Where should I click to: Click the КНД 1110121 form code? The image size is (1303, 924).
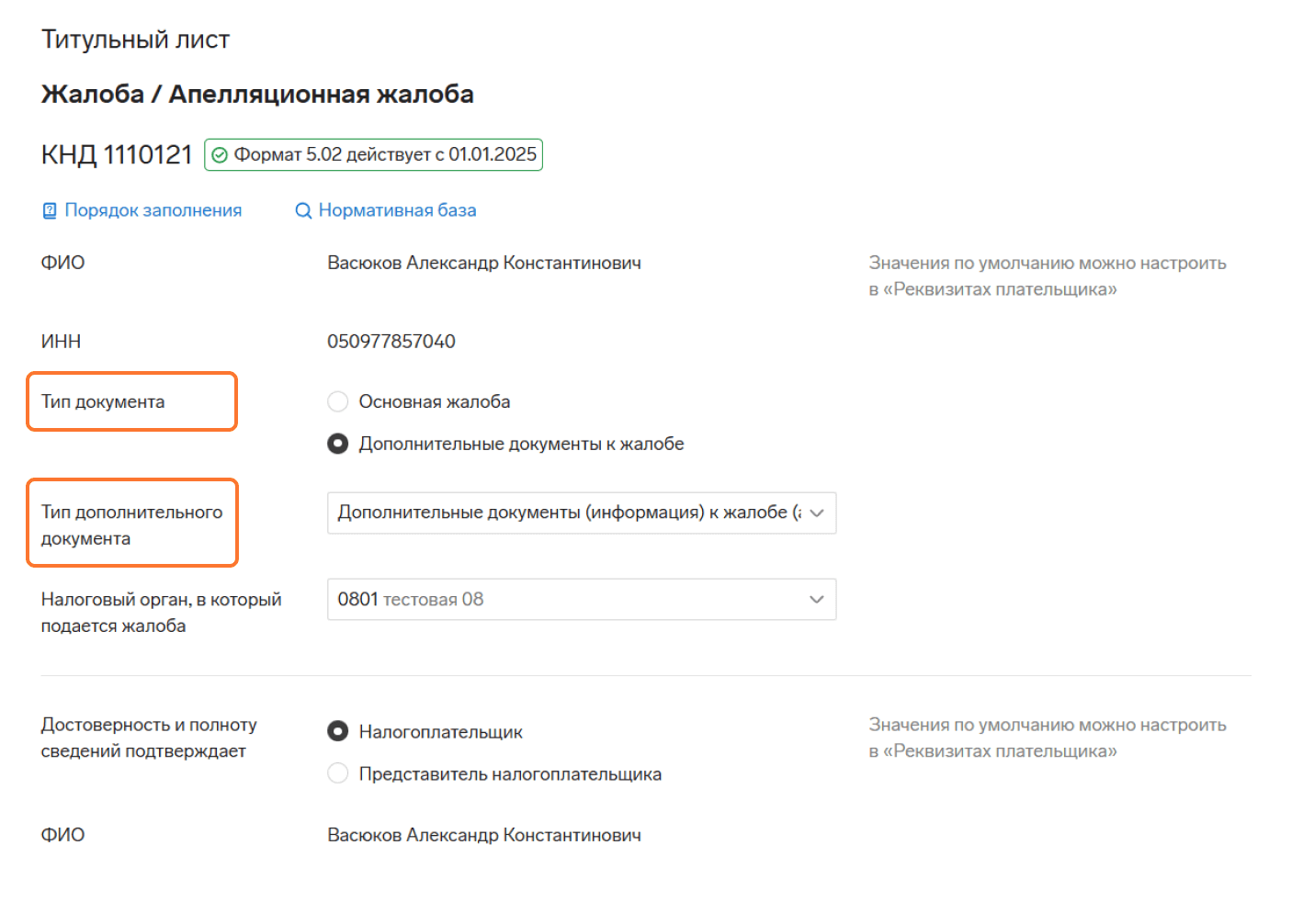117,154
